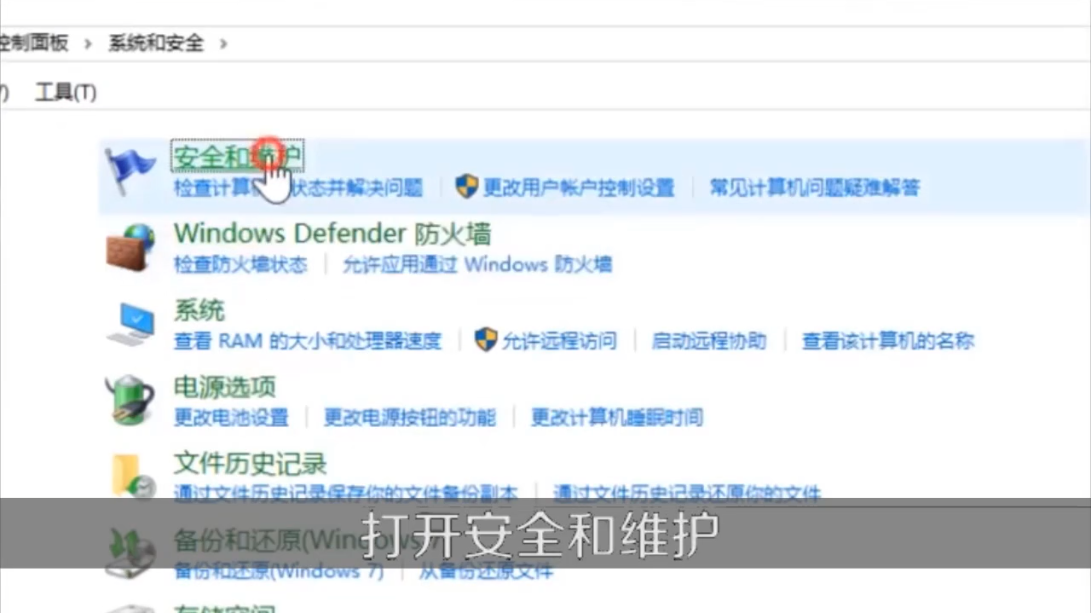Viewport: 1091px width, 613px height.
Task: Open Windows Defender 防火墙 heading
Action: click(x=333, y=234)
